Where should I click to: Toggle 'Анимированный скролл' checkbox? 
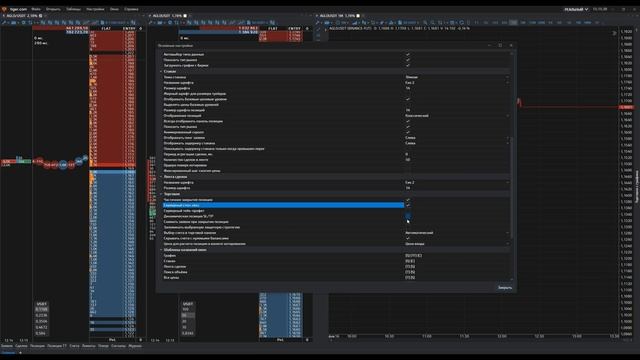tap(407, 132)
